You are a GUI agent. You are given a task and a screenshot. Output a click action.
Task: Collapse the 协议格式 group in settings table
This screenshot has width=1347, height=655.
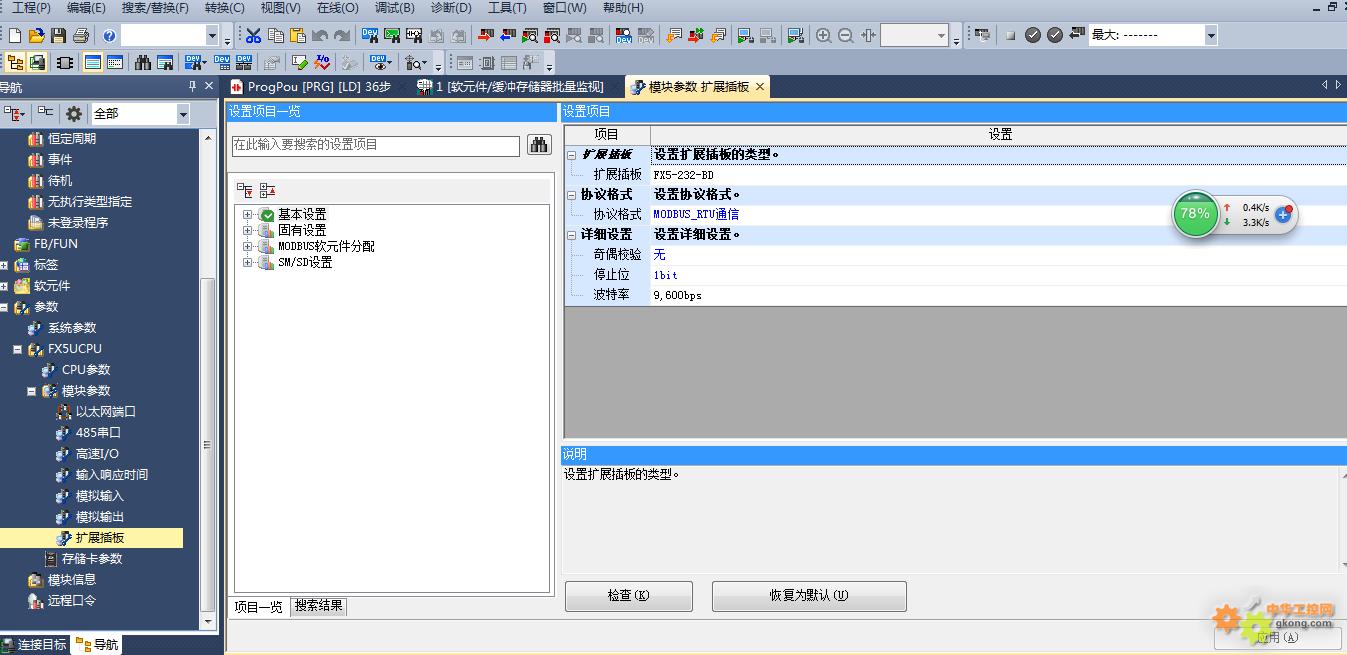pos(572,195)
